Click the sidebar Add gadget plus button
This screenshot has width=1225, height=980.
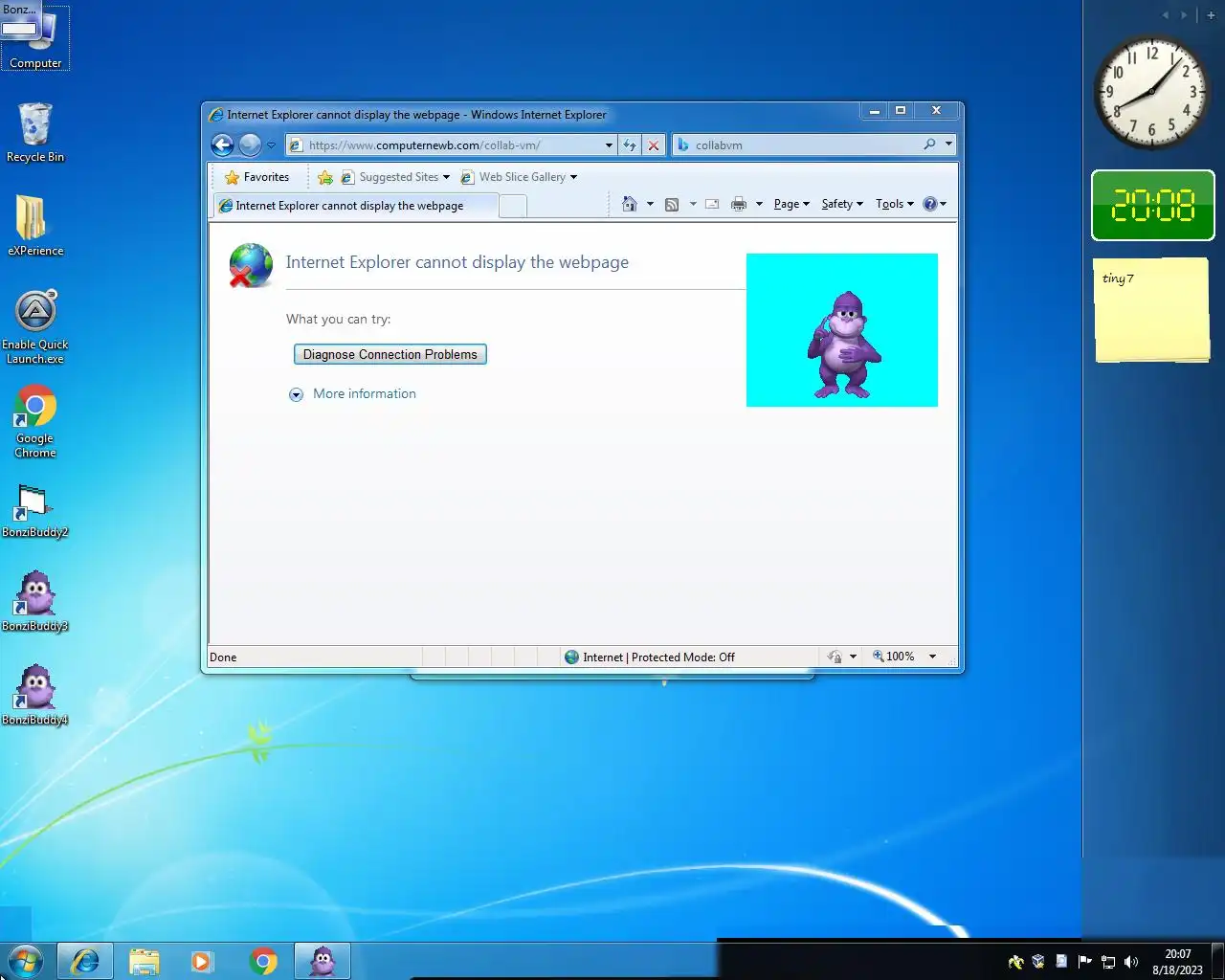click(x=1211, y=15)
